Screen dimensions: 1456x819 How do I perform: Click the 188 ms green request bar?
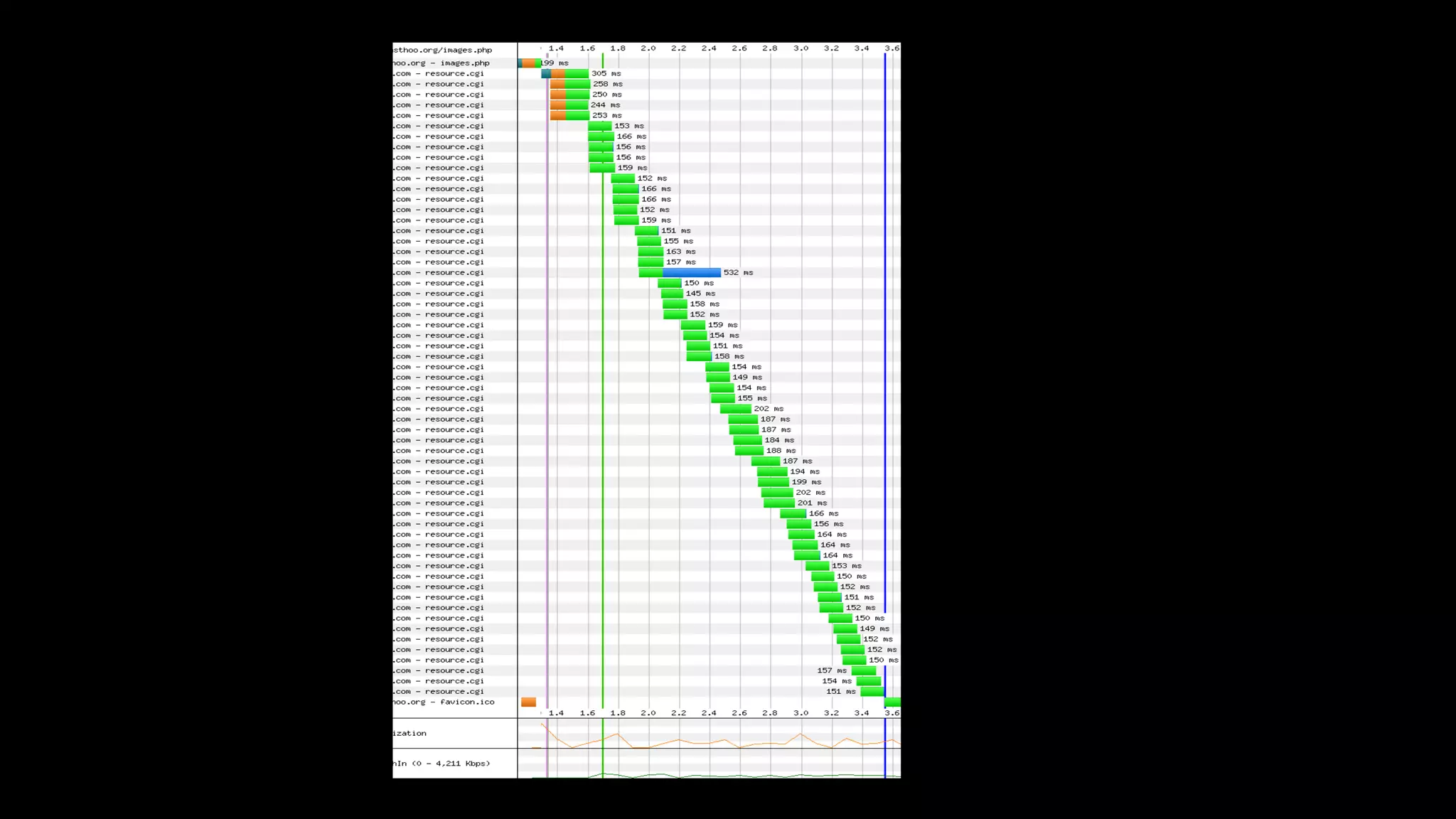pos(749,451)
